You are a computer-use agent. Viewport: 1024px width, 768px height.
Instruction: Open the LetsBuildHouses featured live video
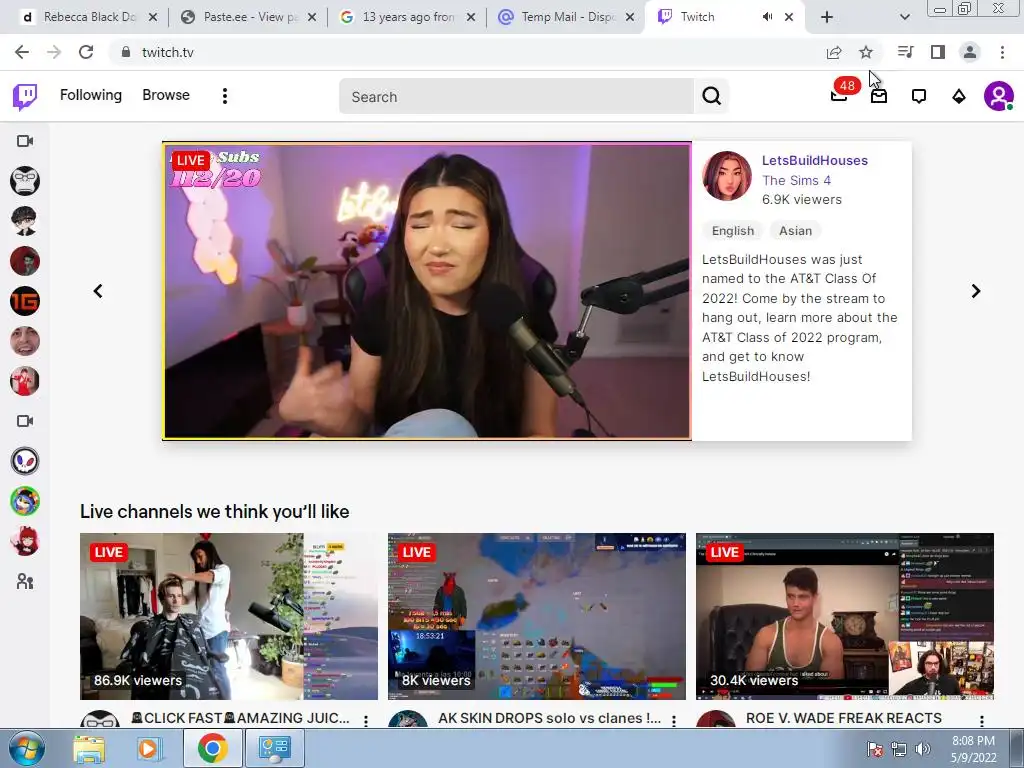[427, 291]
